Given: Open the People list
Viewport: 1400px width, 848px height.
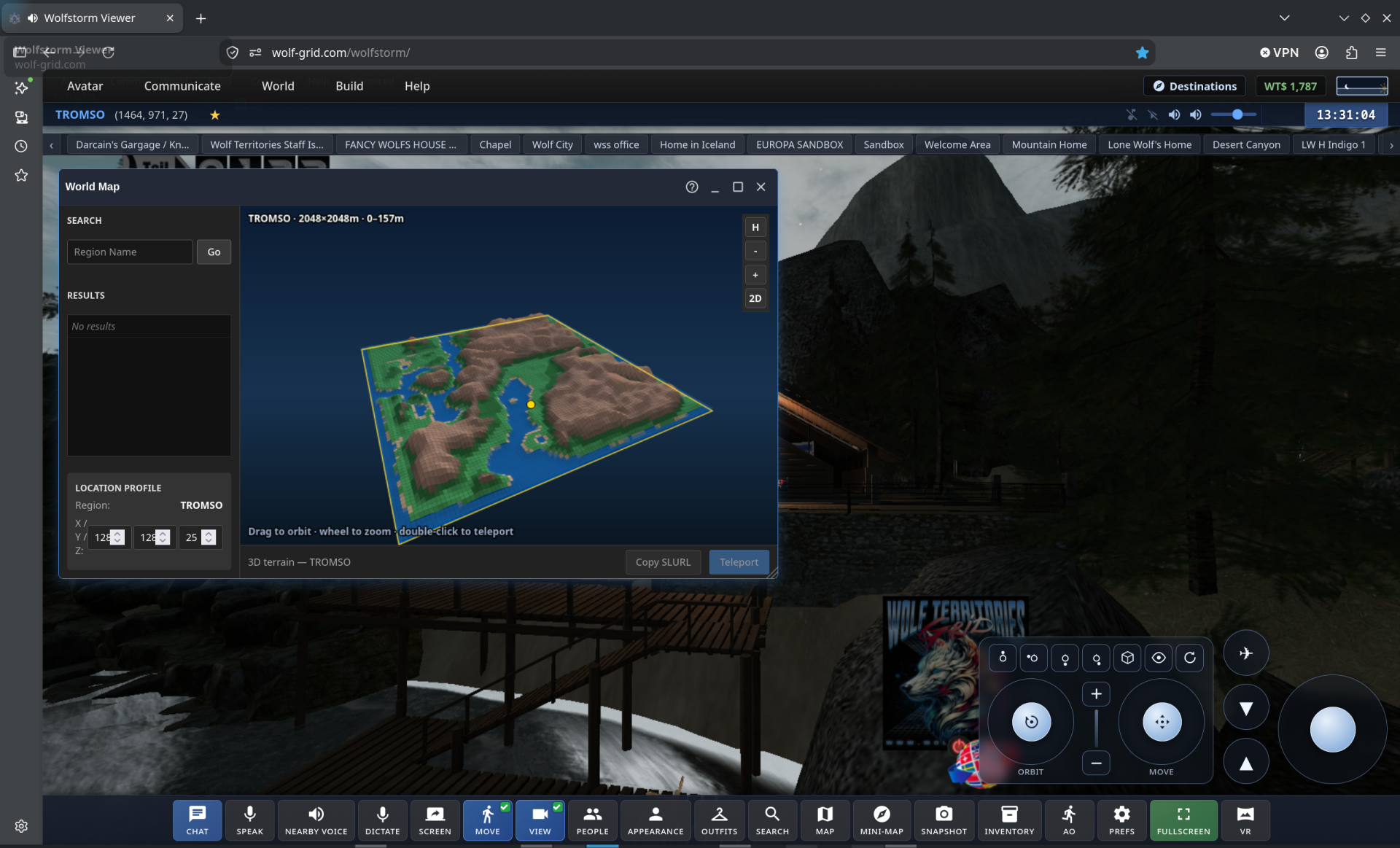Looking at the screenshot, I should (592, 820).
